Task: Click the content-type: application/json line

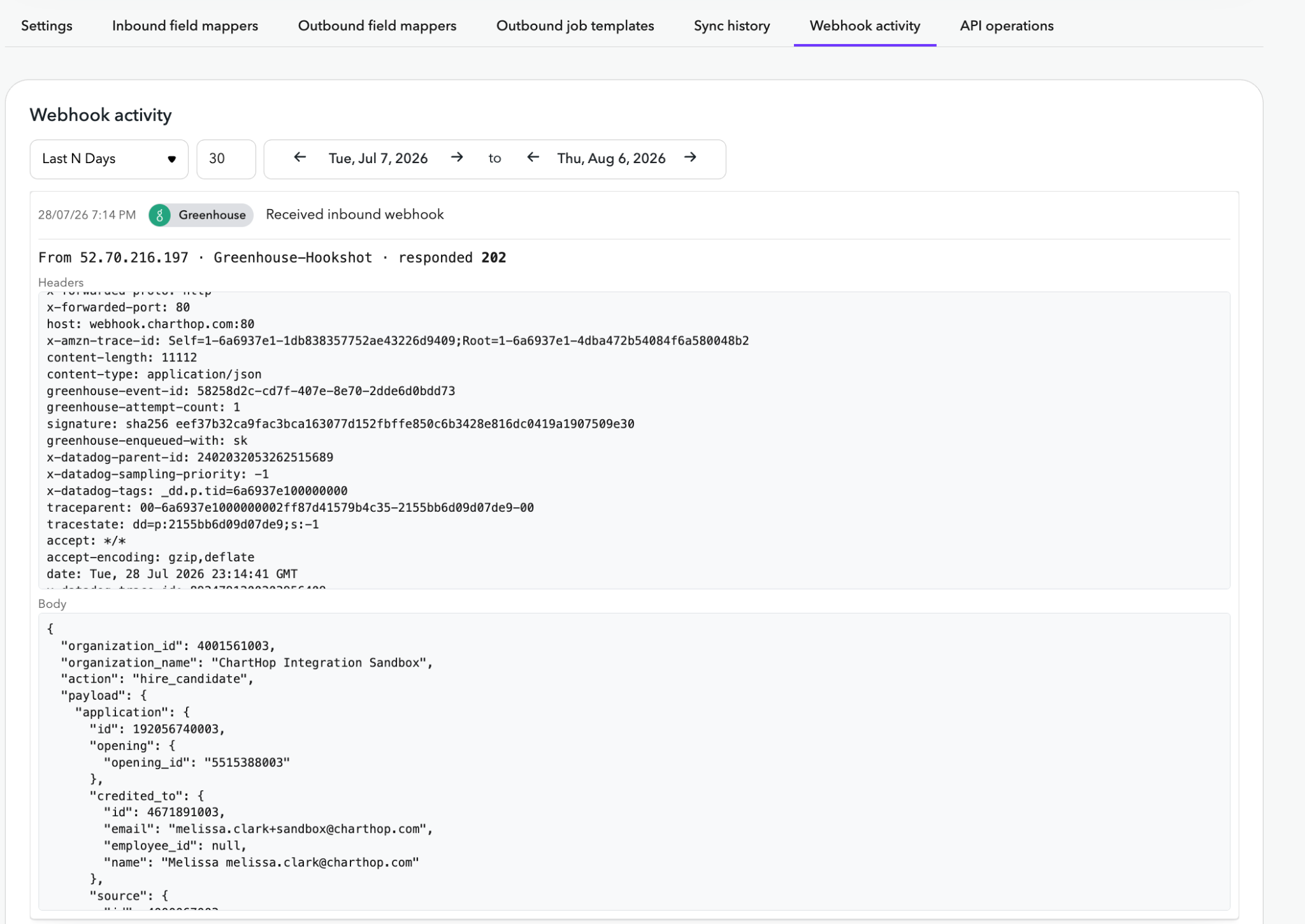Action: point(154,374)
